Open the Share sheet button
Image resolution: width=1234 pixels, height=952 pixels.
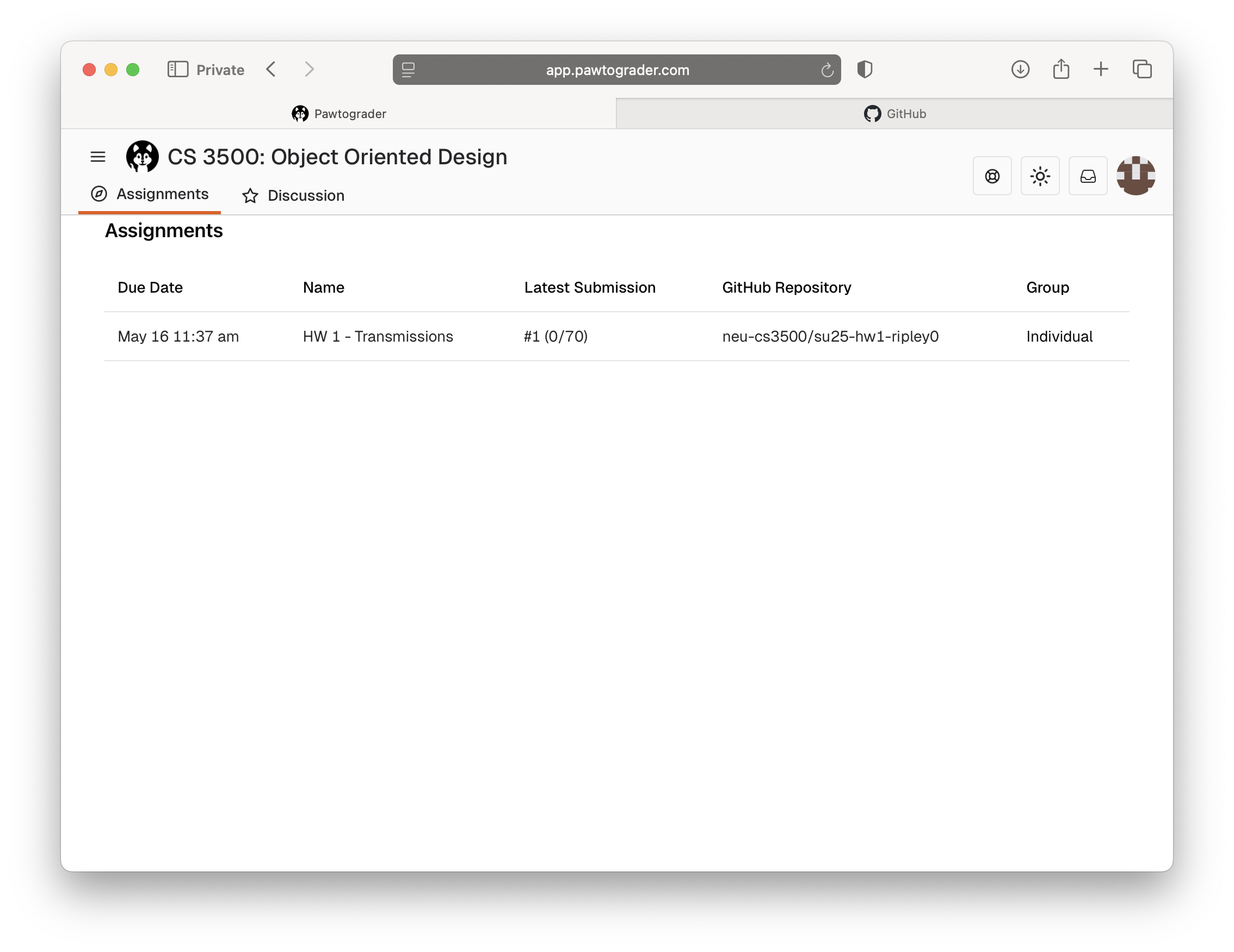click(1061, 69)
